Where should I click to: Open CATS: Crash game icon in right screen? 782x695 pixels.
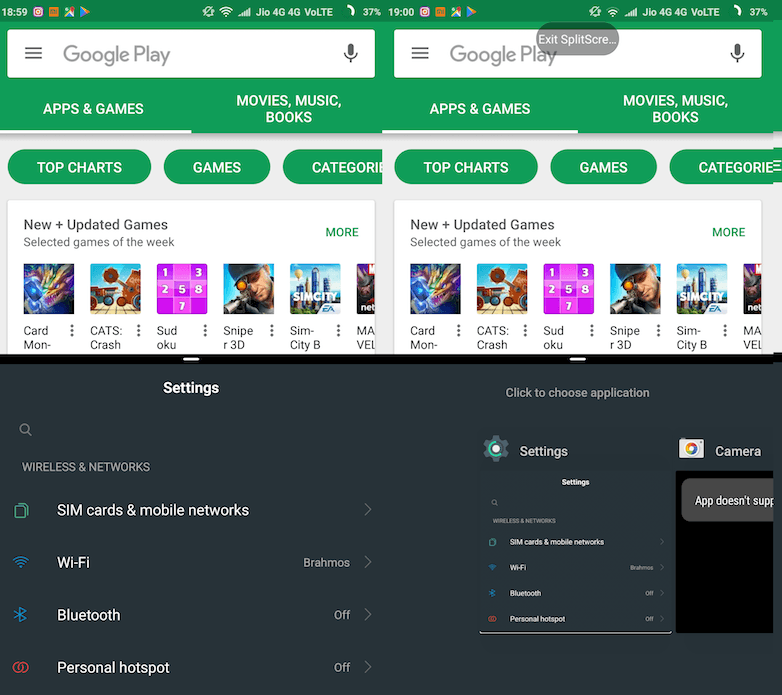pos(502,289)
